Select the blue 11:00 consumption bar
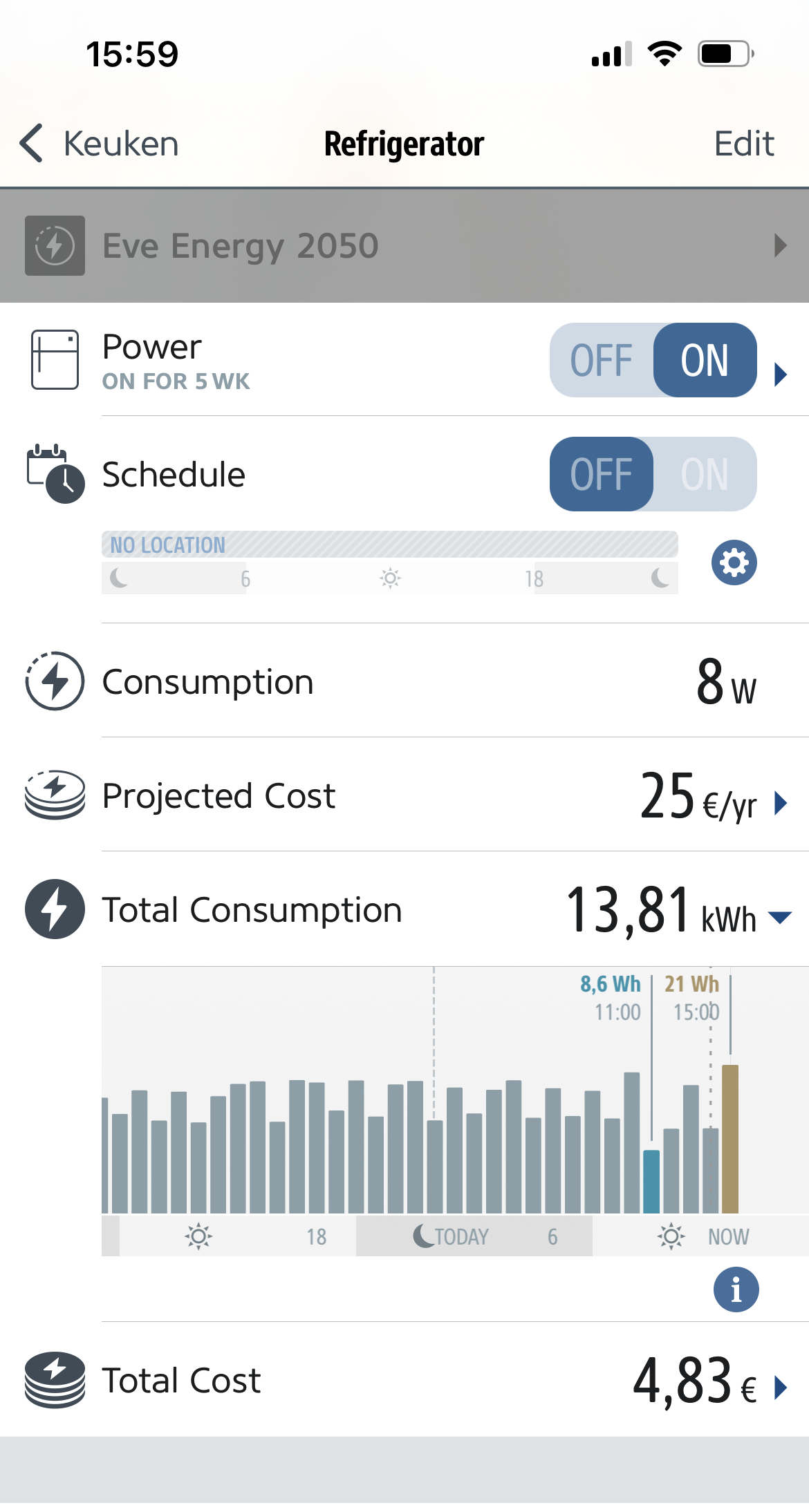This screenshot has height=1512, width=809. click(651, 1181)
